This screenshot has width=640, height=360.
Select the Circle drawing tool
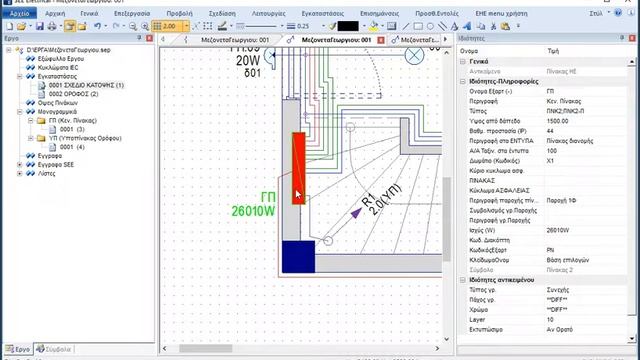coord(430,27)
